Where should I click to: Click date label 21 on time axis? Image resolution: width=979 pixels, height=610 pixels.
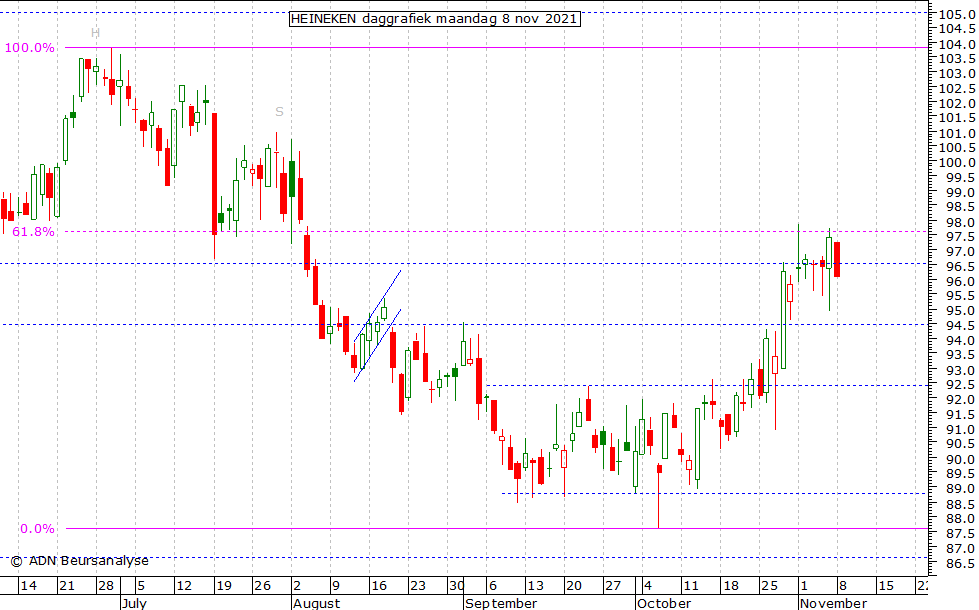67,586
